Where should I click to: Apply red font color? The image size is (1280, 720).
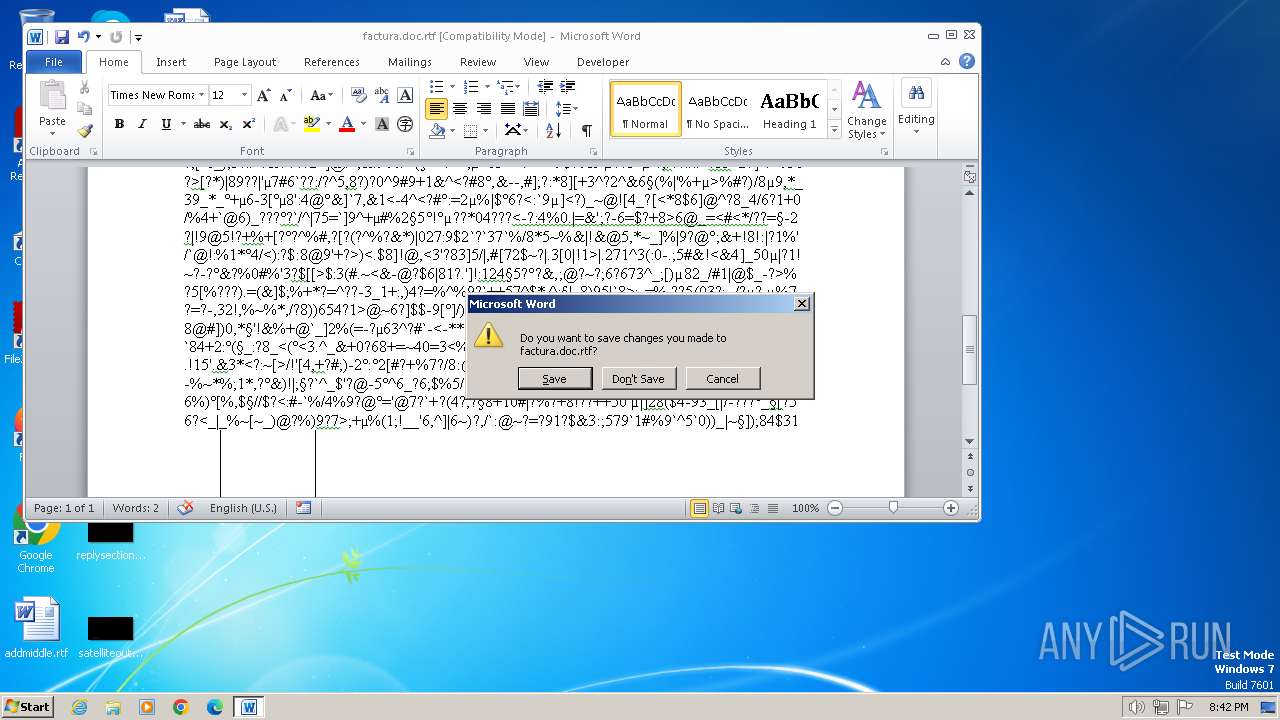tap(346, 124)
